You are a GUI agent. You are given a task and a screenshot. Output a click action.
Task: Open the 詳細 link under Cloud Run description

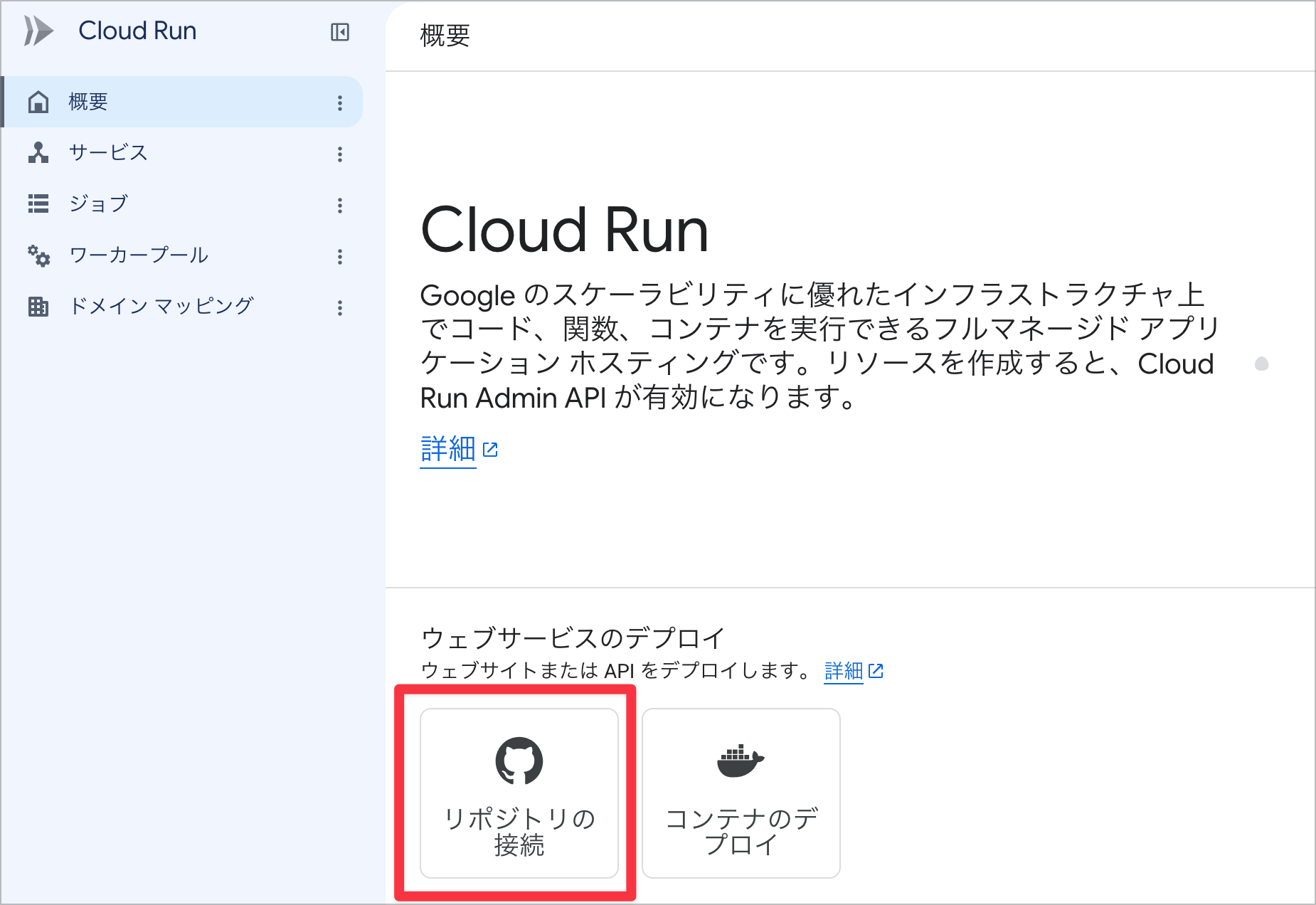pyautogui.click(x=447, y=449)
